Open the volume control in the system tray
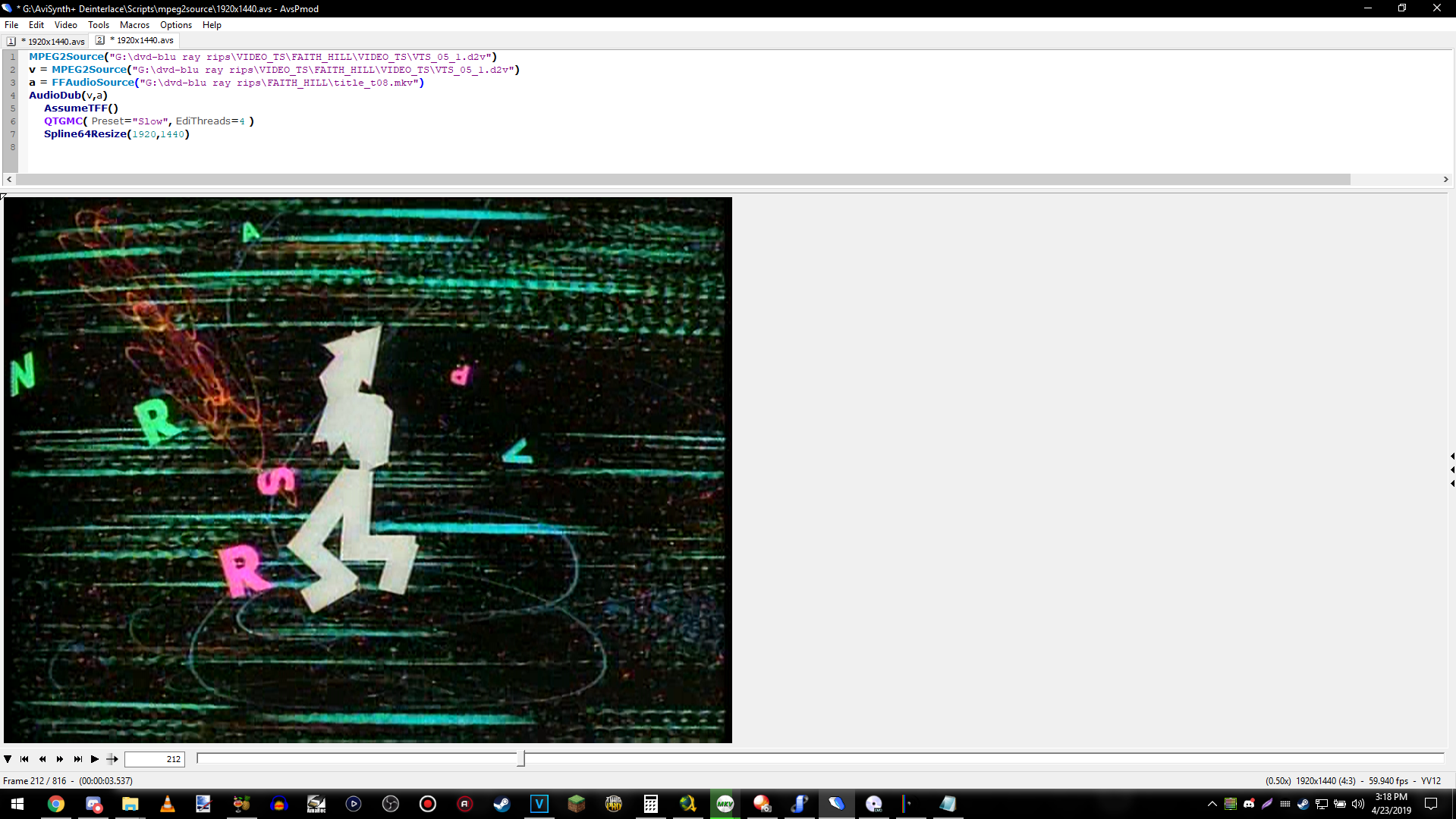This screenshot has width=1456, height=819. (1358, 804)
